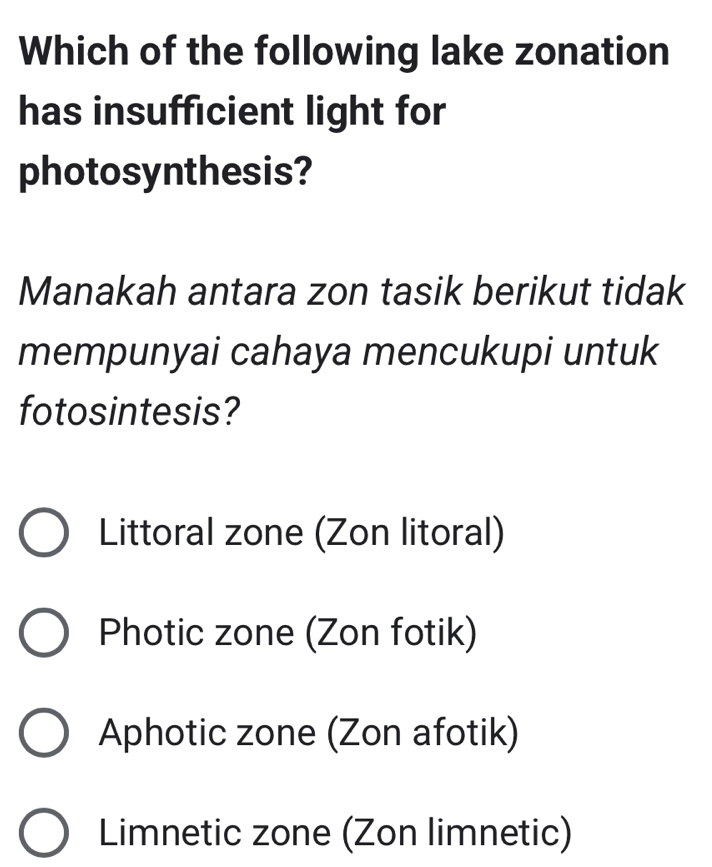Click the second answer option row

point(250,632)
